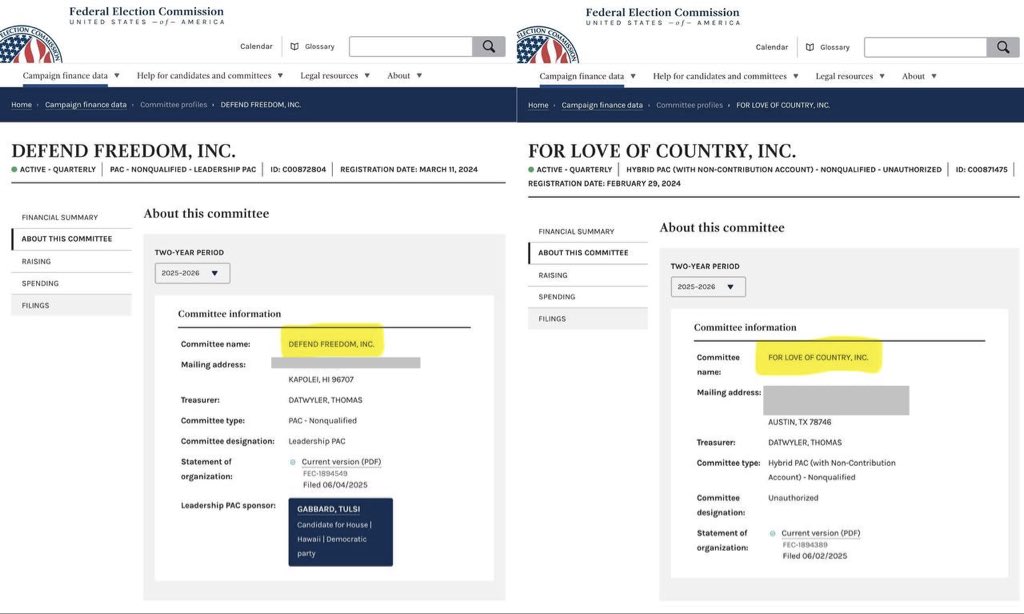This screenshot has height=614, width=1024.
Task: Select About This Committee tab for For Love of Country
Action: [x=588, y=253]
